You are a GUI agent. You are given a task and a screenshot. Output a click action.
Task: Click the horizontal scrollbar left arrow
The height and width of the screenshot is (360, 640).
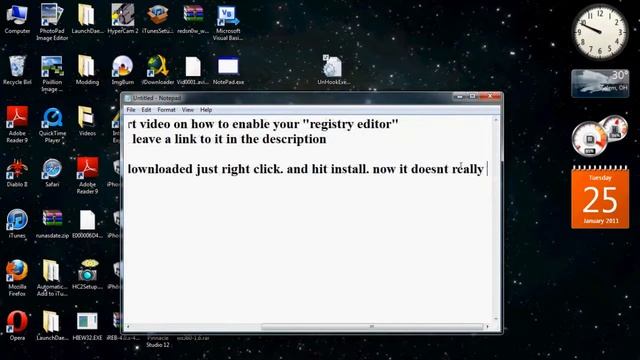tap(128, 327)
